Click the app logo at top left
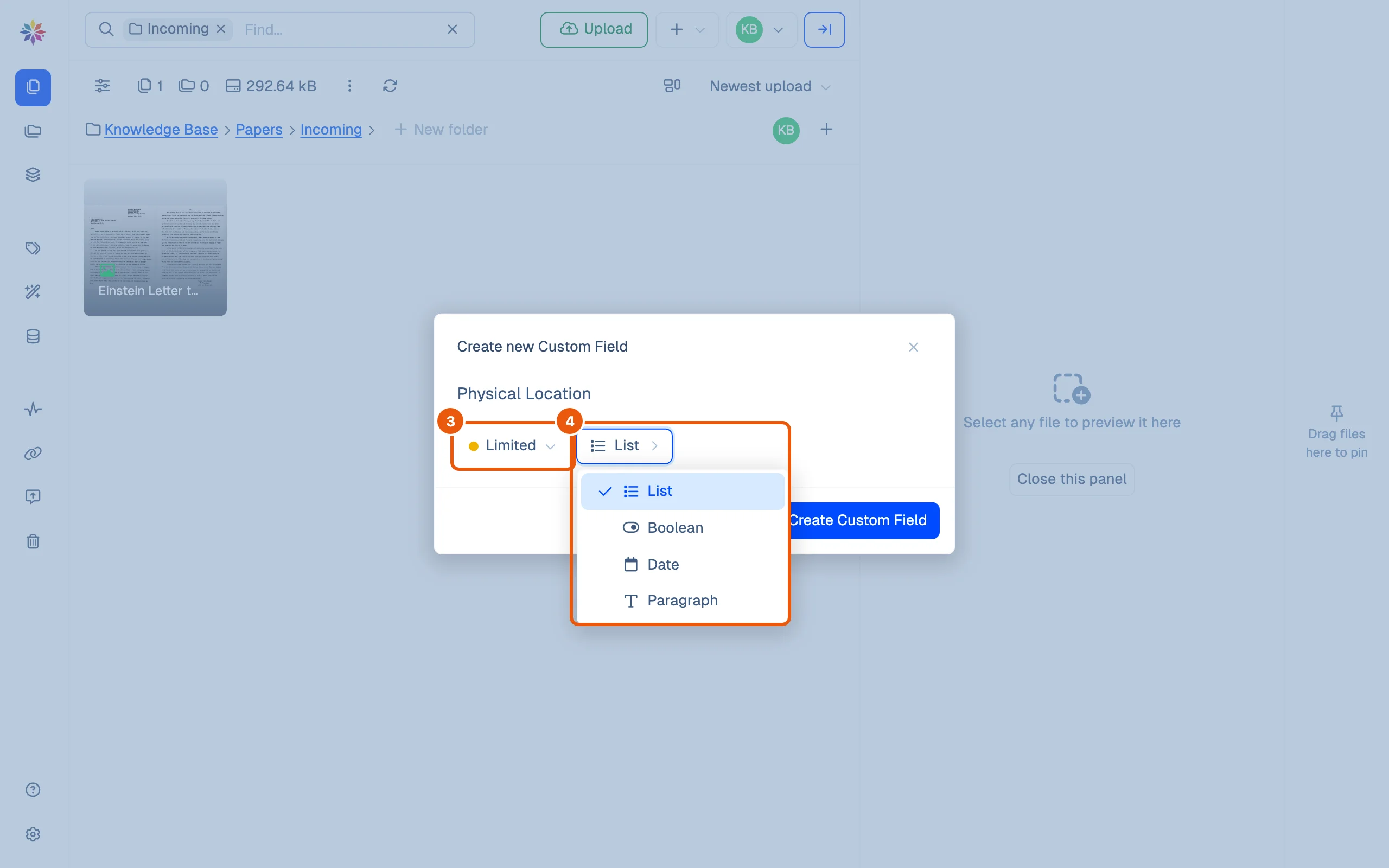 pyautogui.click(x=33, y=31)
